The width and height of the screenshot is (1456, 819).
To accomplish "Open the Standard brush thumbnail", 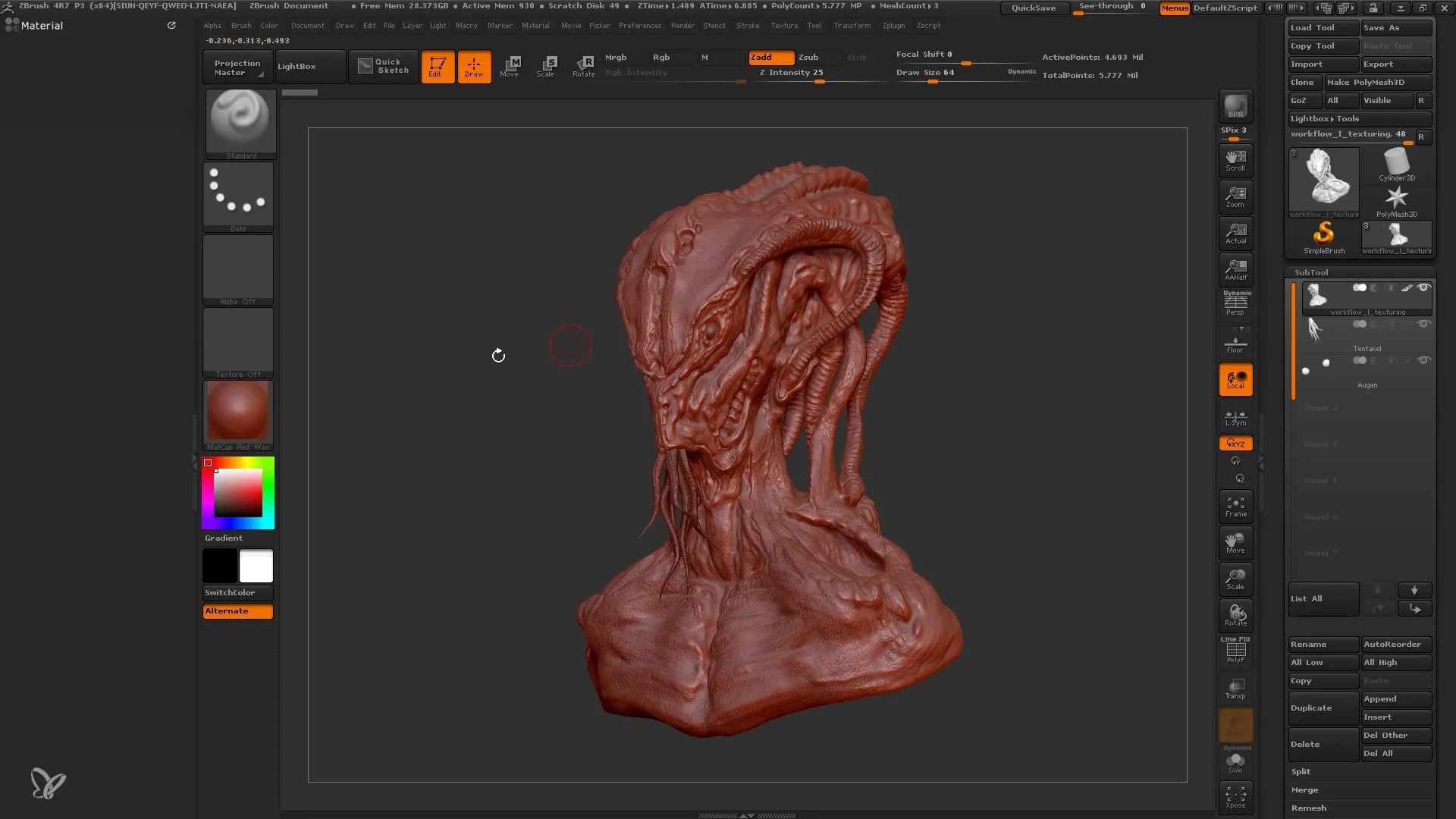I will click(240, 121).
